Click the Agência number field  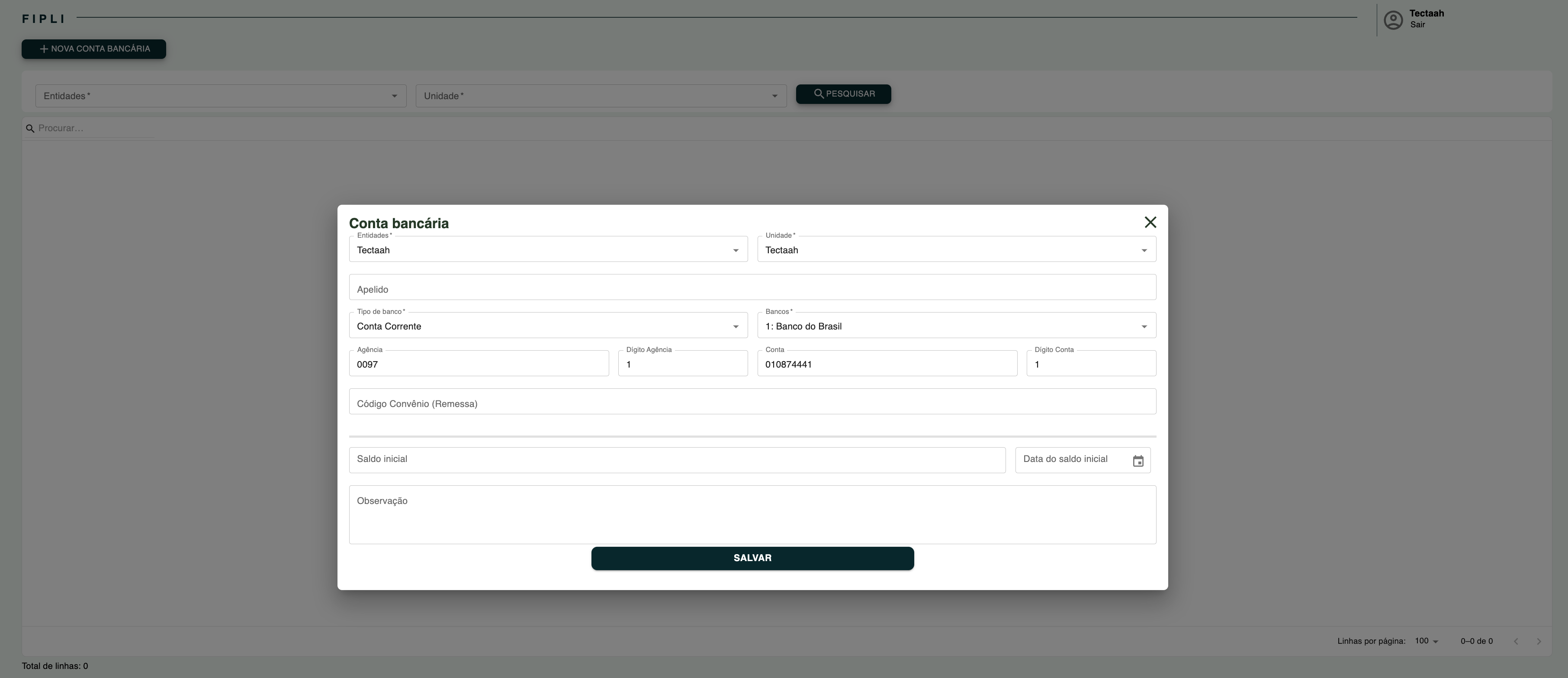pyautogui.click(x=479, y=364)
